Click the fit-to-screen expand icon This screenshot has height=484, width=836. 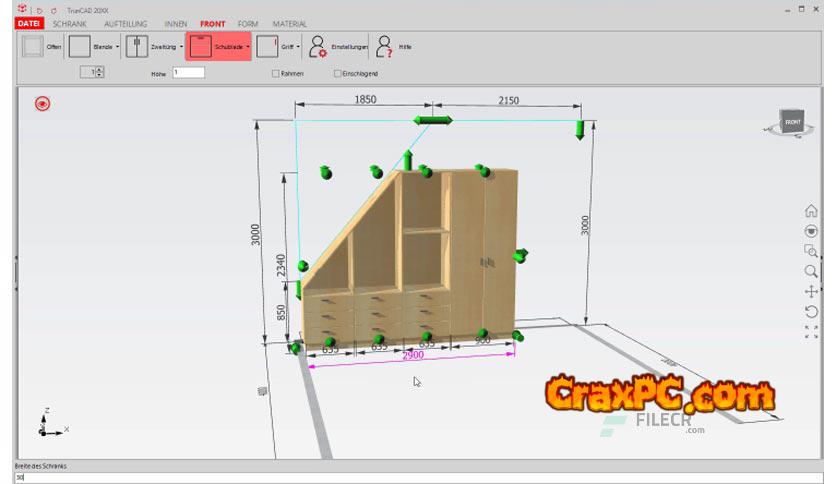click(811, 332)
